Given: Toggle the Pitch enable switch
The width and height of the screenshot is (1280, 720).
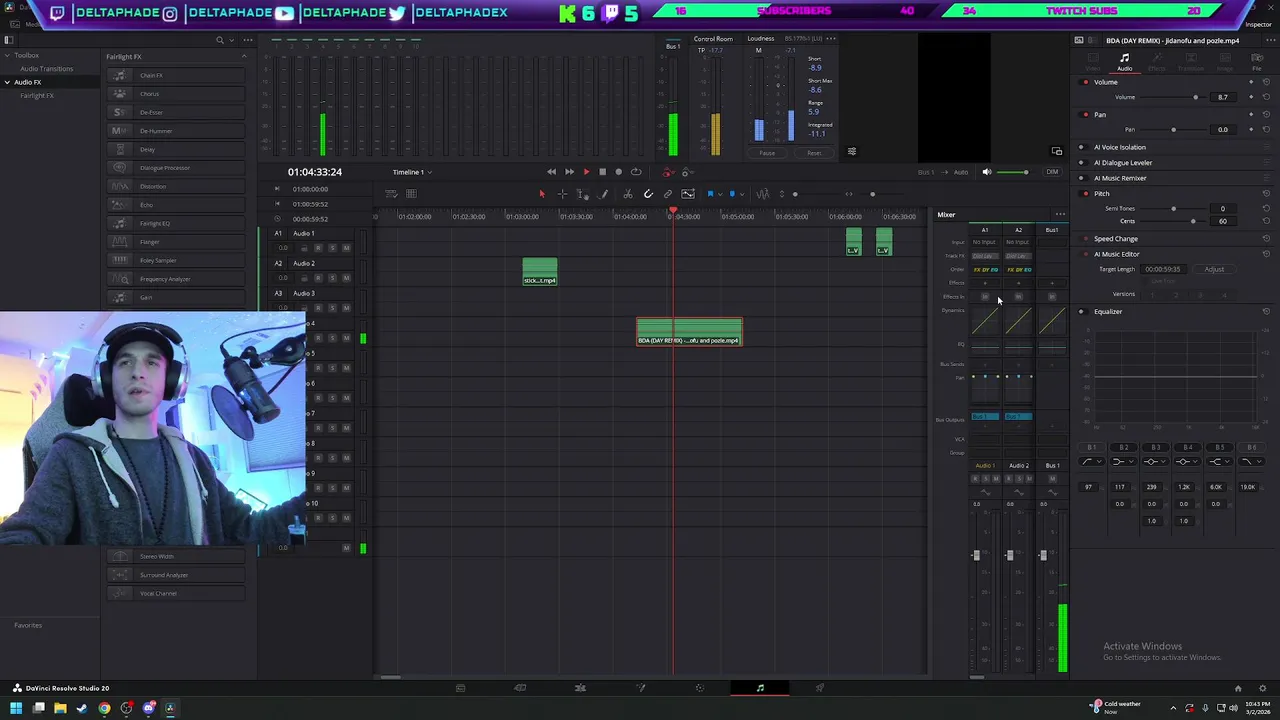Looking at the screenshot, I should tap(1085, 194).
